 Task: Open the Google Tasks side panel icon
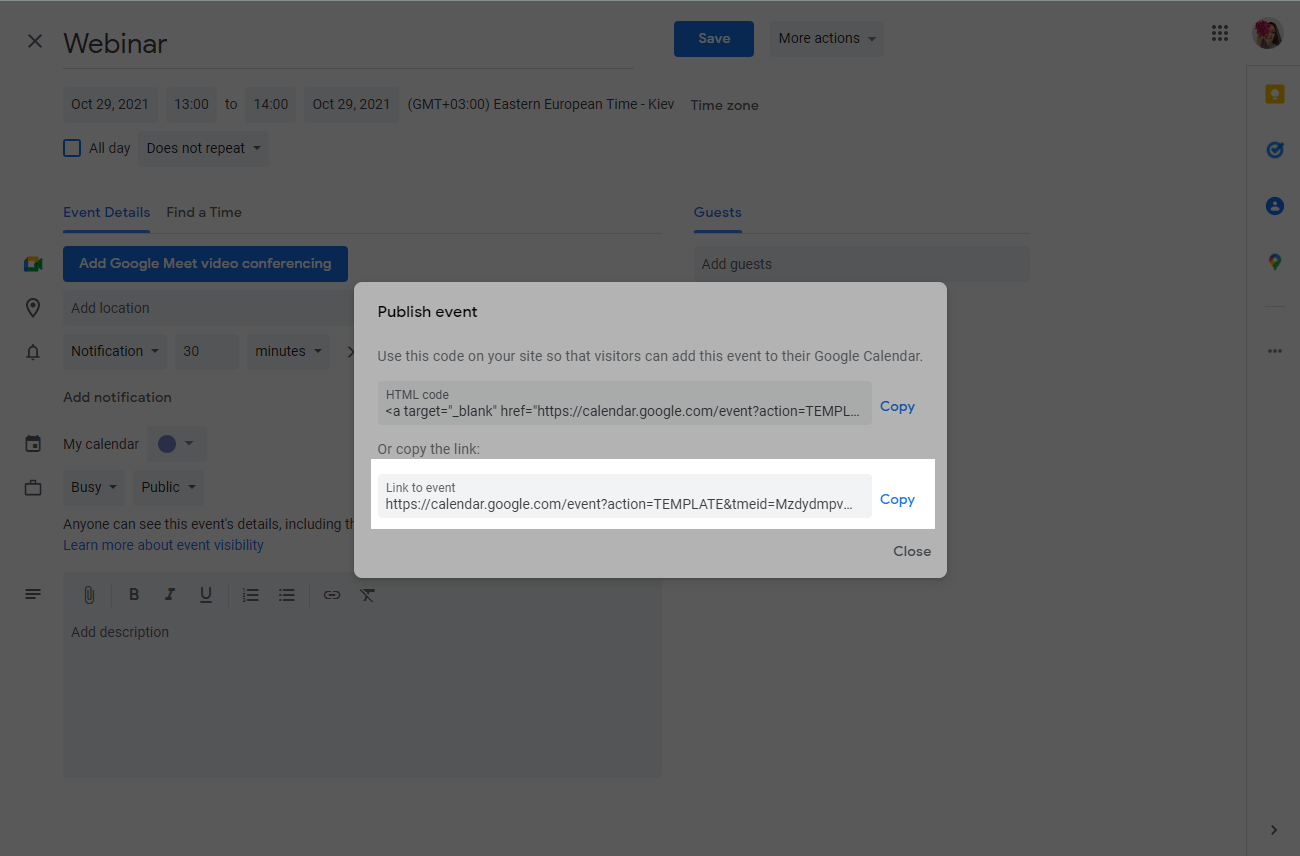1274,150
